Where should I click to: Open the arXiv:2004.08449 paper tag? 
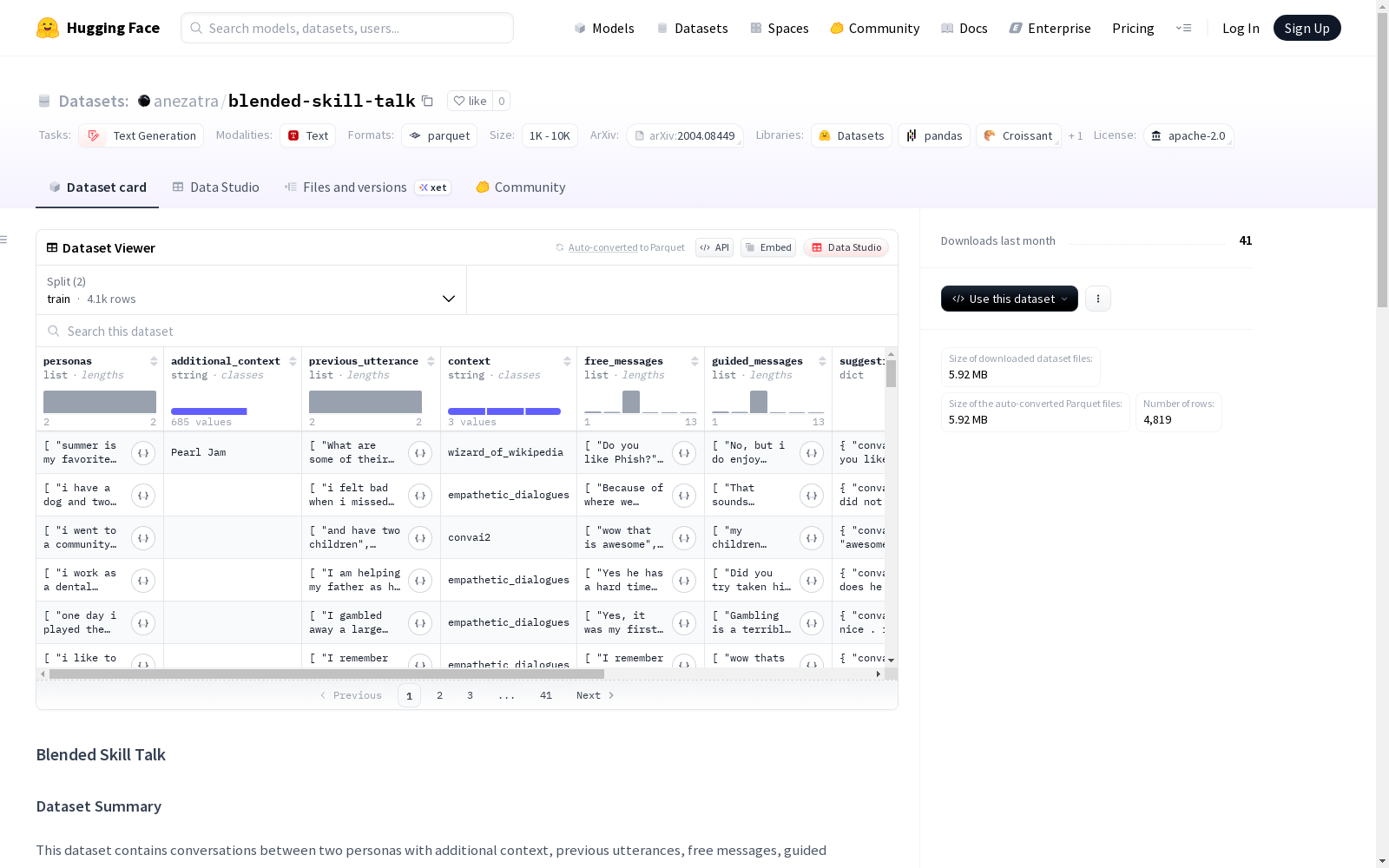[685, 135]
